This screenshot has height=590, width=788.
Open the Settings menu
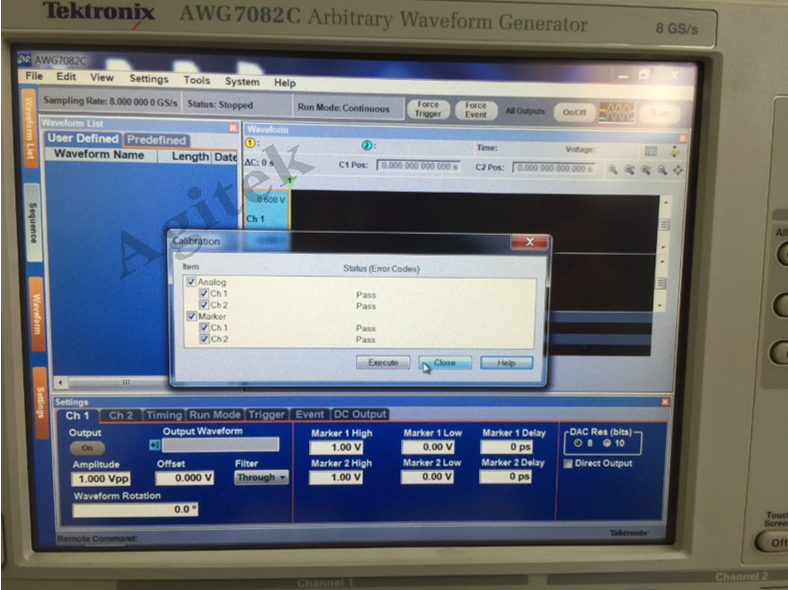click(149, 79)
